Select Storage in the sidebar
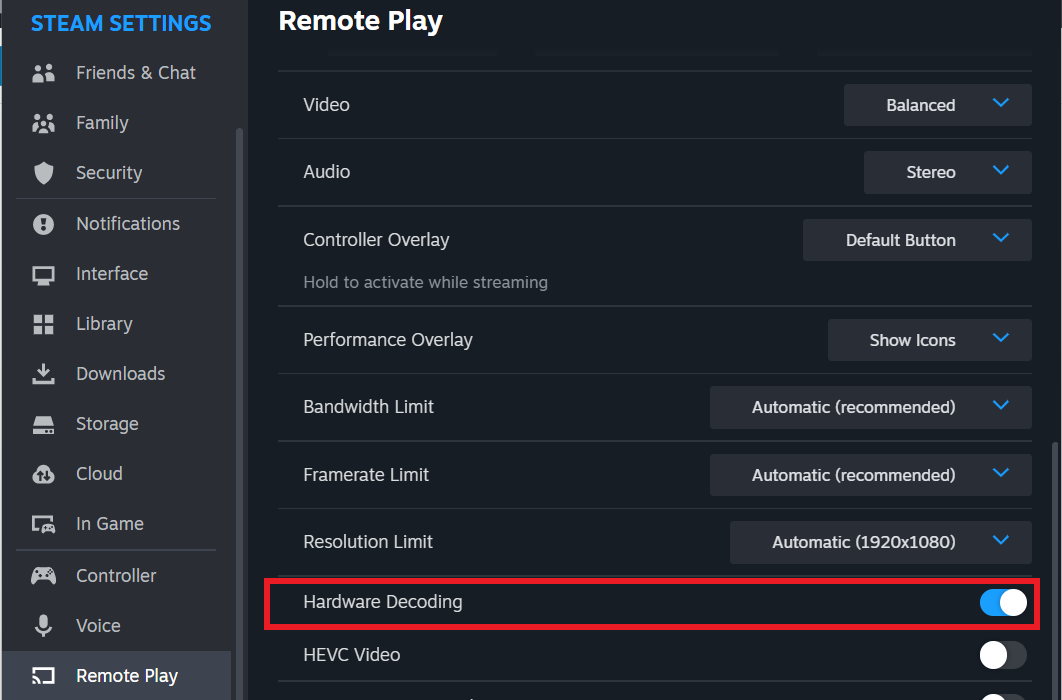Viewport: 1062px width, 700px height. (106, 423)
